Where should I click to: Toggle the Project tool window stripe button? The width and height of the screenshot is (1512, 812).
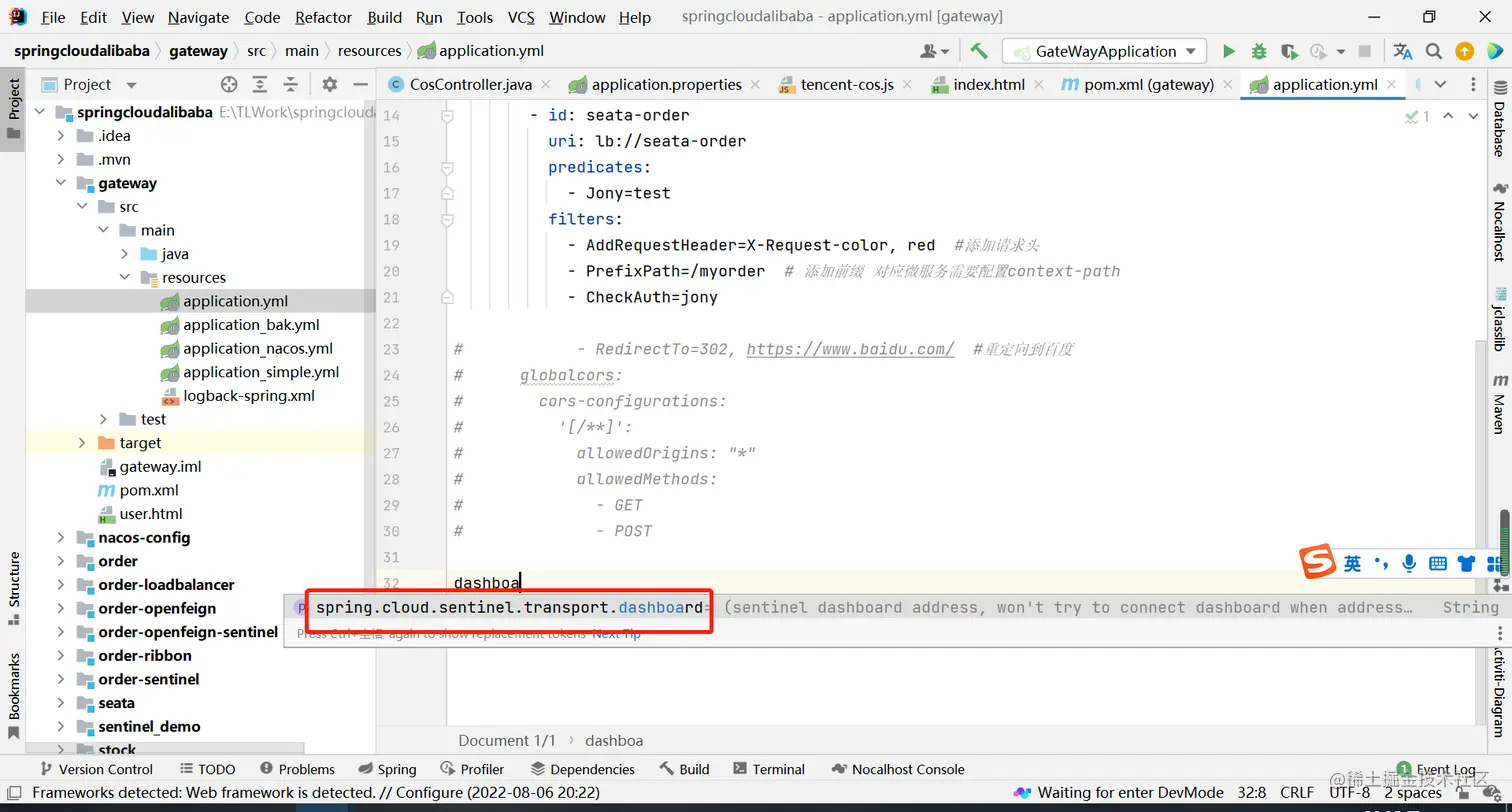13,110
